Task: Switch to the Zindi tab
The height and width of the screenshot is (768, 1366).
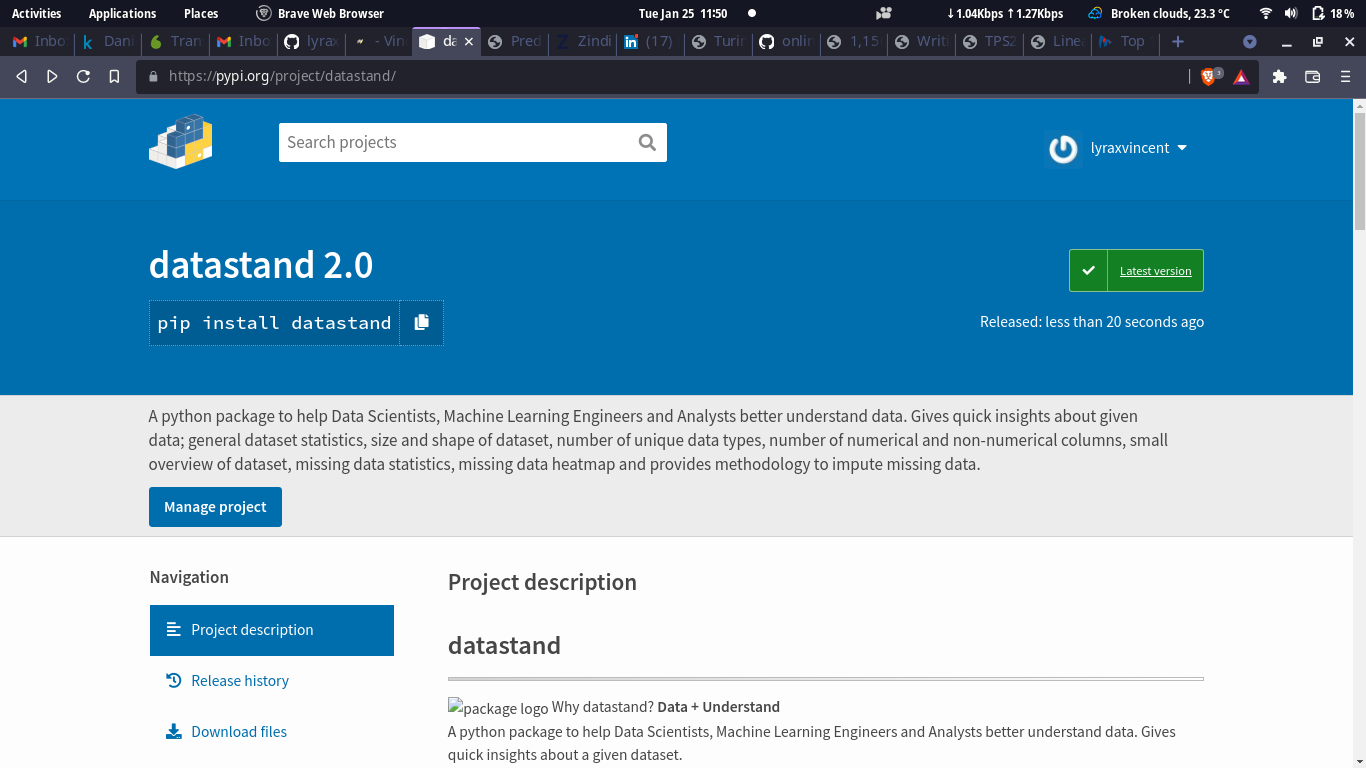Action: [x=583, y=41]
